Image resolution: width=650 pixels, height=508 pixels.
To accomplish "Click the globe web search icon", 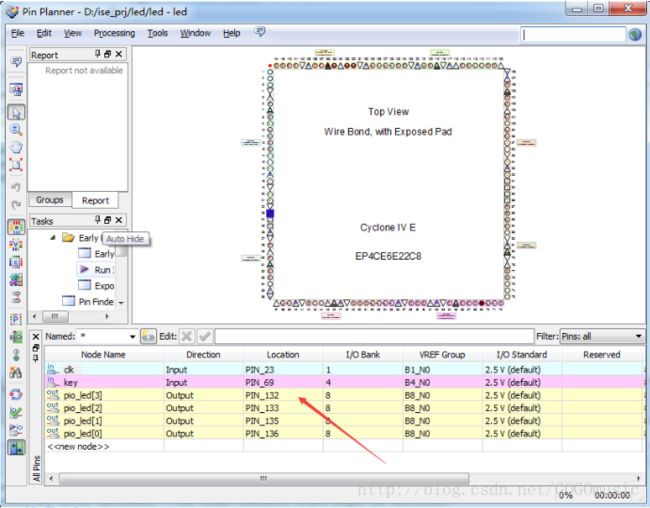I will 635,34.
